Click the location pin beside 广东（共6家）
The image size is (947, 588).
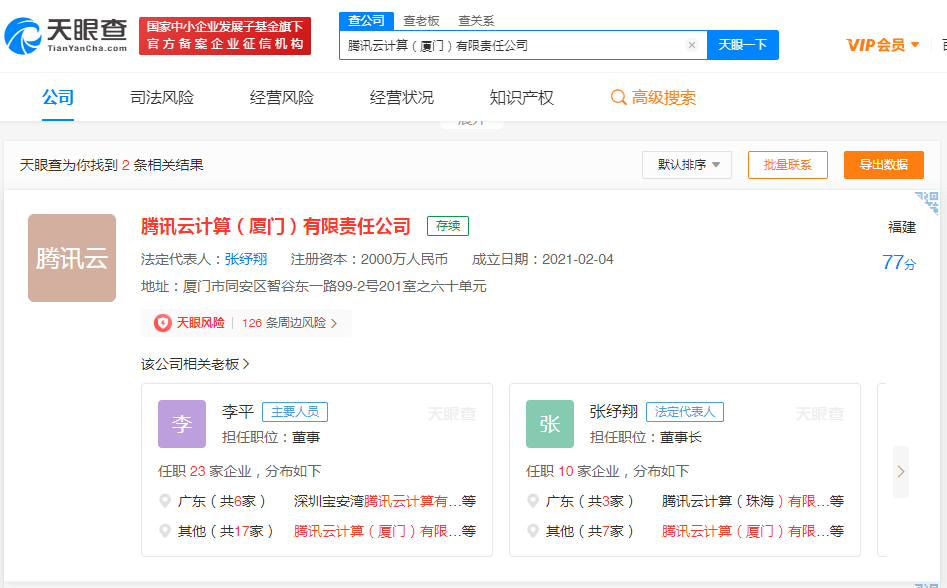165,501
